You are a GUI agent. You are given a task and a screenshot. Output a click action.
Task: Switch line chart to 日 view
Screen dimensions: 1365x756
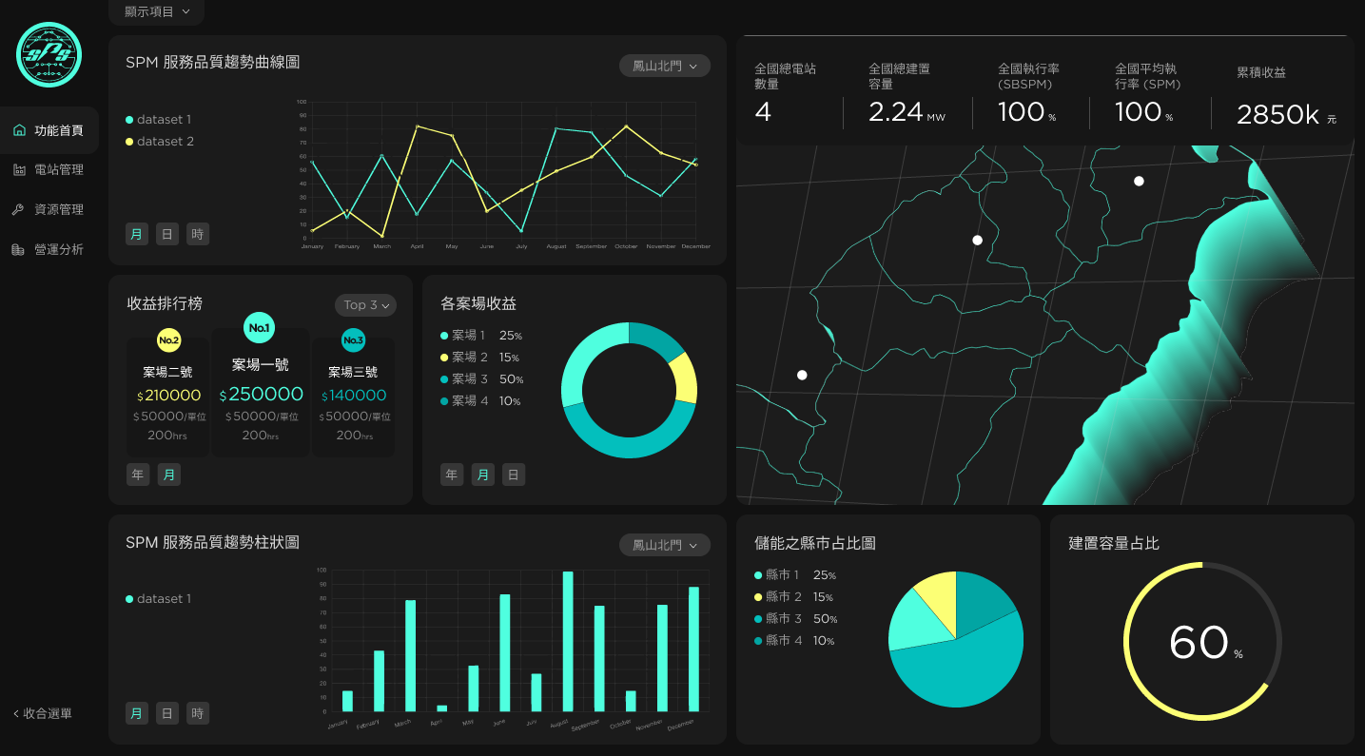tap(167, 234)
